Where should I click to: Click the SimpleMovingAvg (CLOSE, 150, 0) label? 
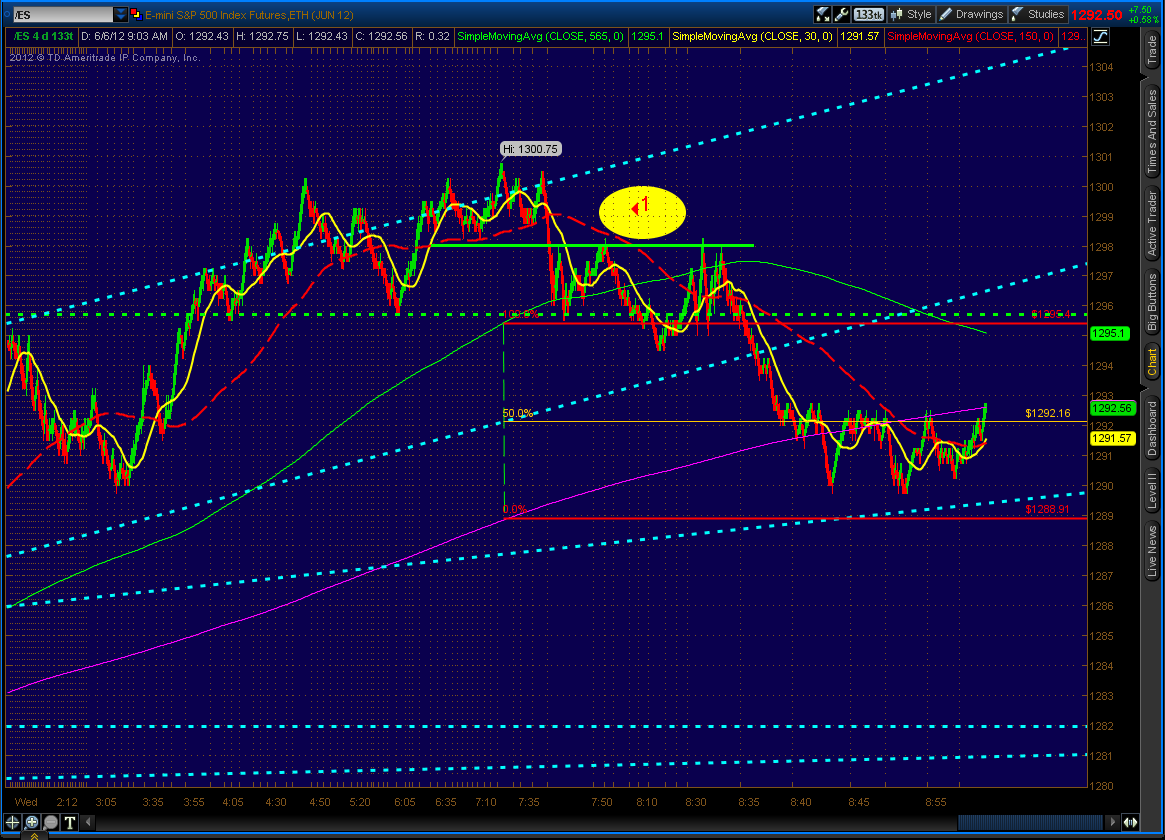point(970,36)
